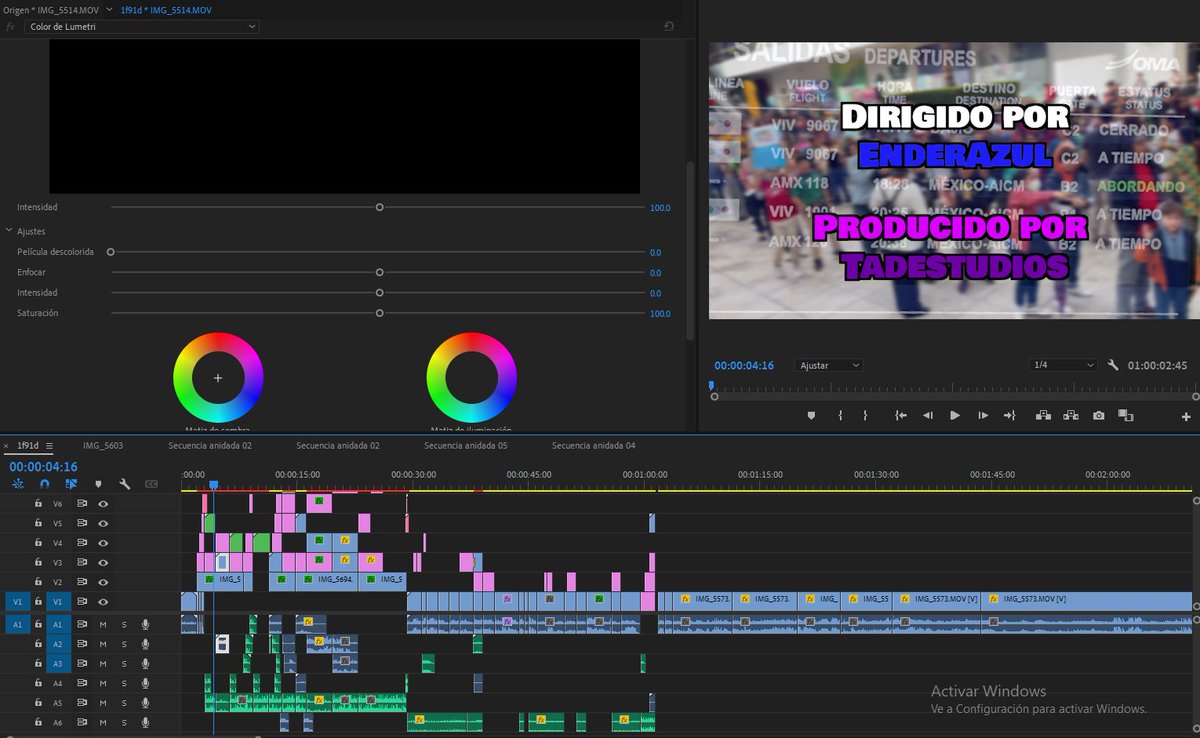
Task: Step back one frame in Program monitor
Action: point(927,415)
